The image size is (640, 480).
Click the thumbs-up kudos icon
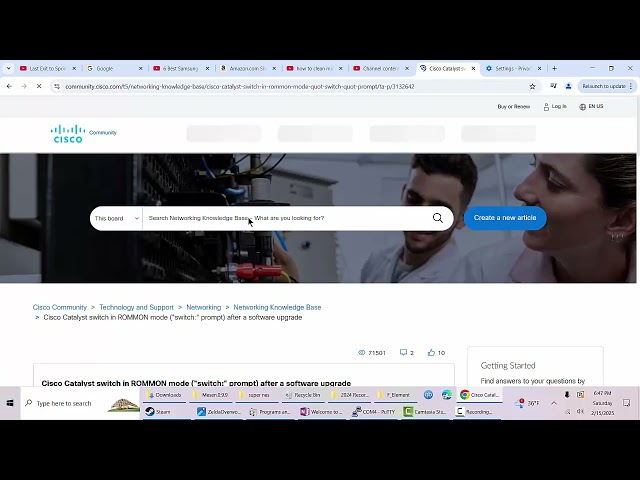coord(431,352)
